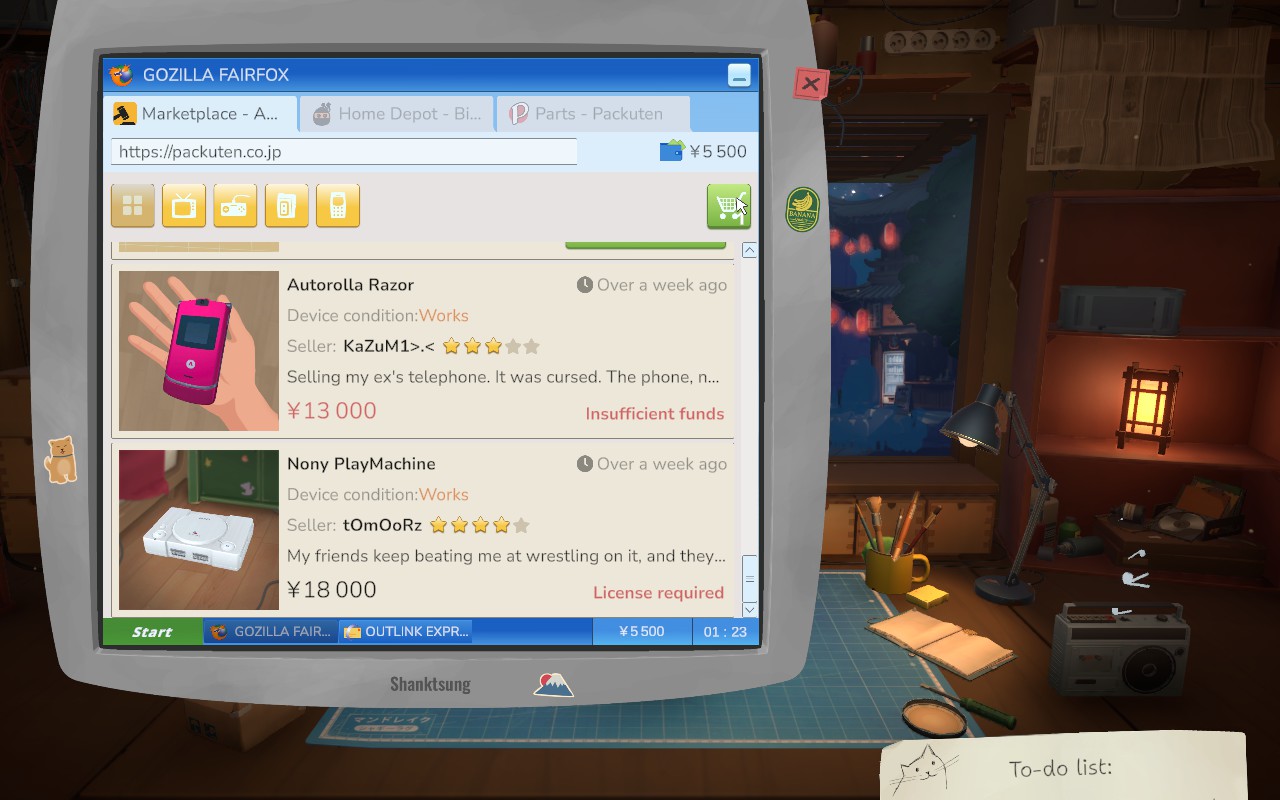This screenshot has width=1280, height=800.
Task: Read the Autorolla Razor description text
Action: (503, 377)
